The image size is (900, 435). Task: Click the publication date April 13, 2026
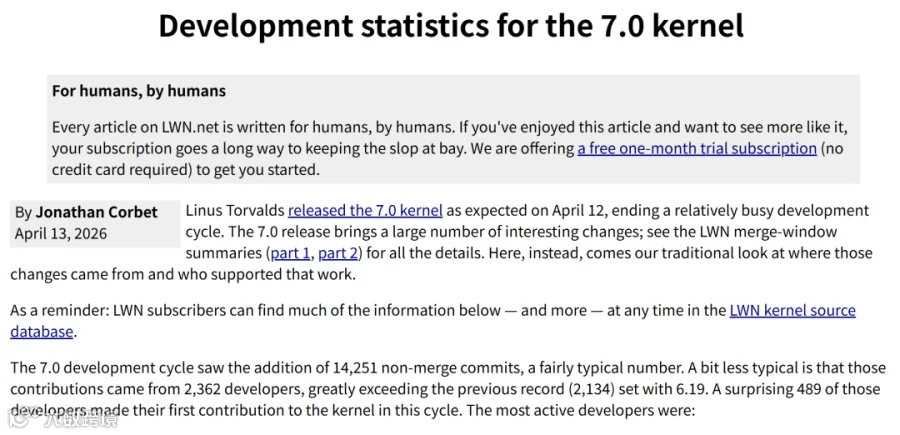(61, 234)
